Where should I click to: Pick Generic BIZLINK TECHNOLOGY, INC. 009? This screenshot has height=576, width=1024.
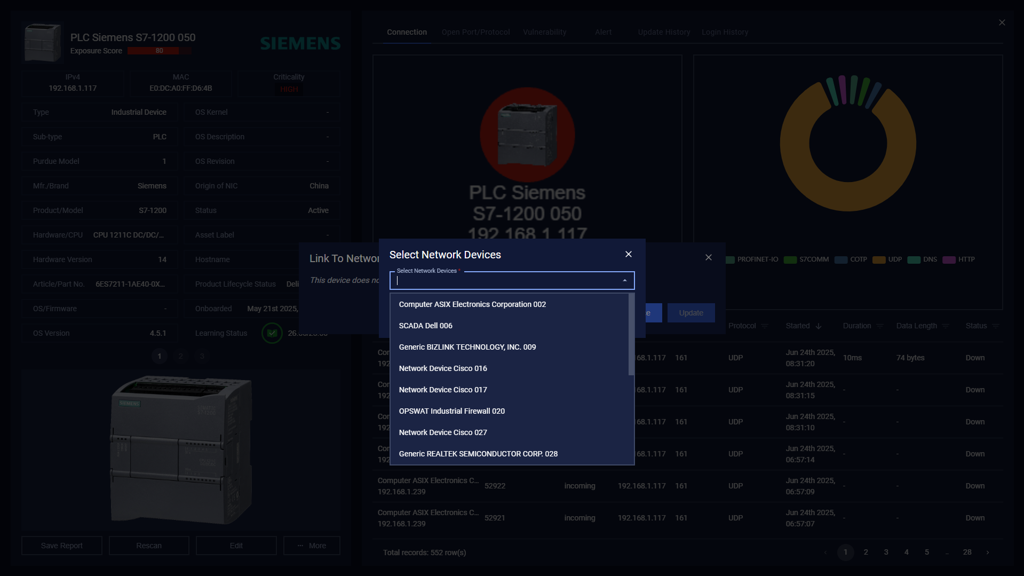467,347
